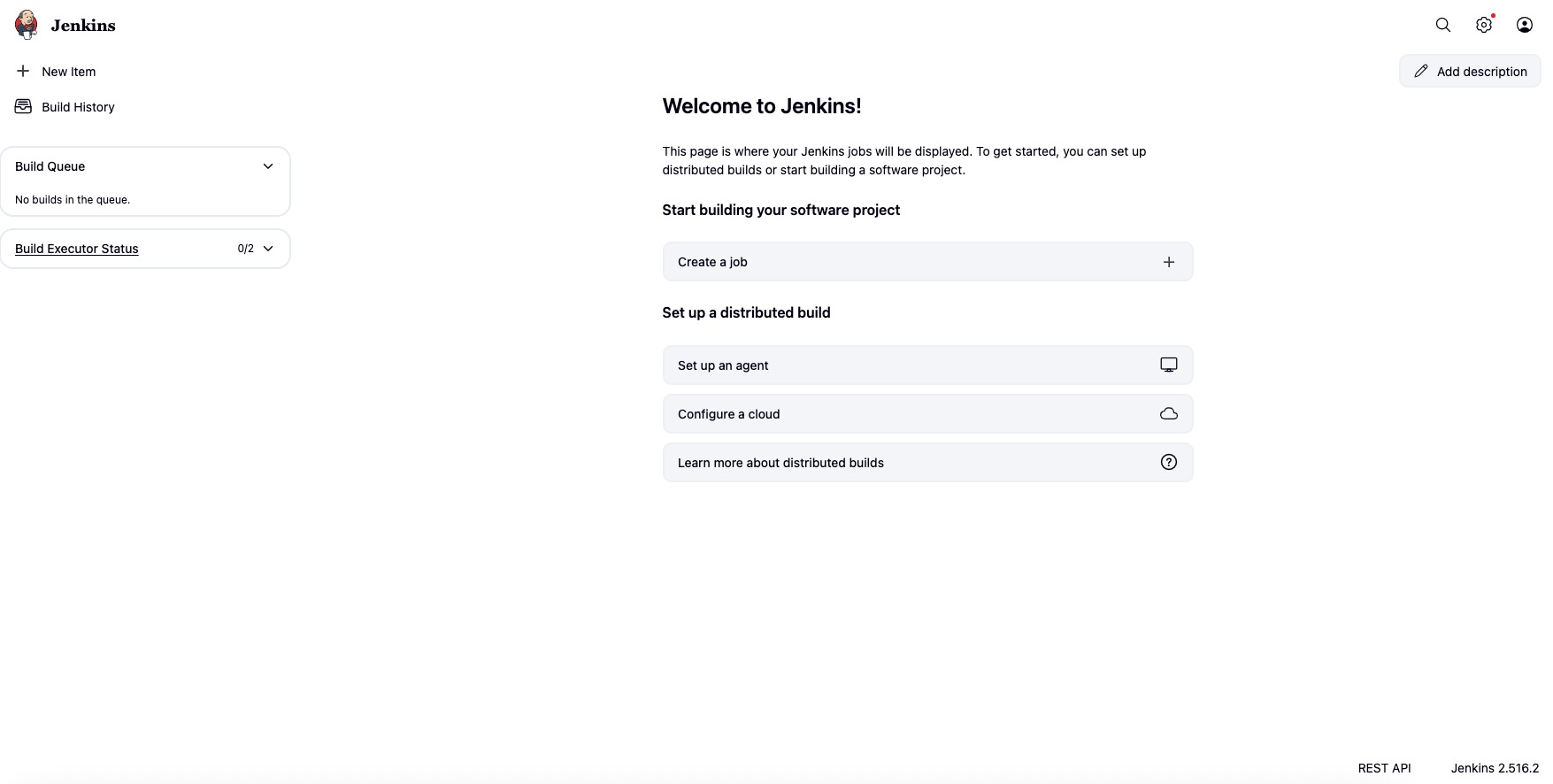Click the plus icon on Create a job
Viewport: 1553px width, 784px height.
point(1169,262)
